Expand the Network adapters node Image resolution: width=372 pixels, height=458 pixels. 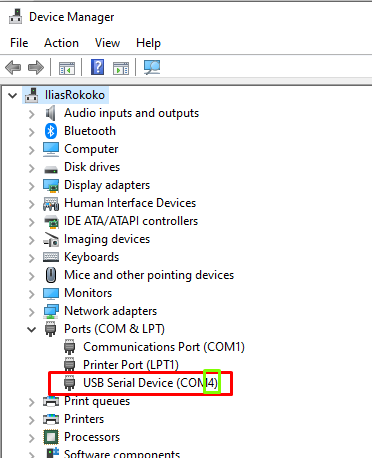31,312
